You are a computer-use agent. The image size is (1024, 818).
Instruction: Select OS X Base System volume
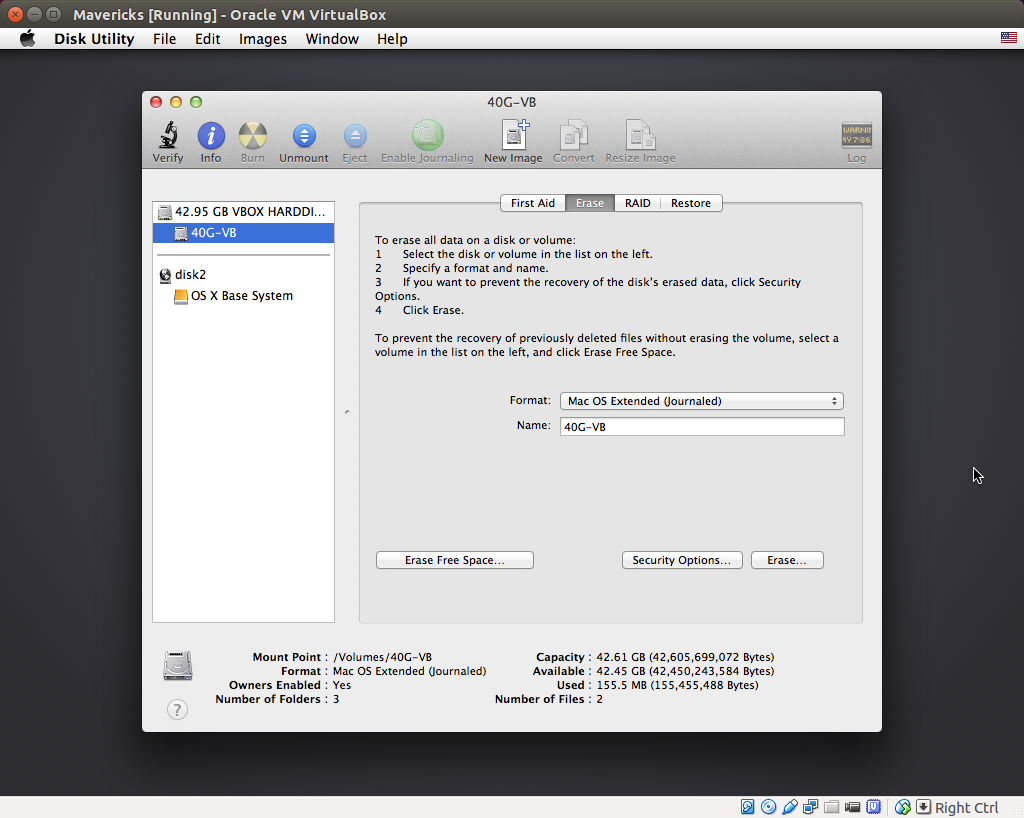pos(243,296)
